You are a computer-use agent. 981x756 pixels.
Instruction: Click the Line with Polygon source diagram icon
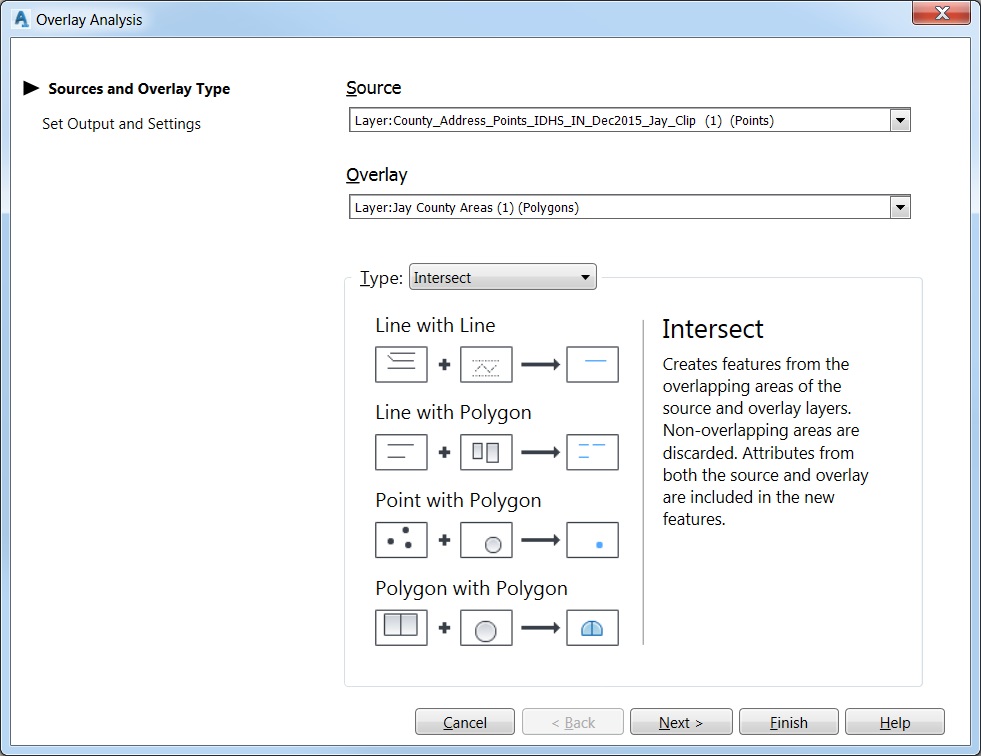[x=401, y=452]
